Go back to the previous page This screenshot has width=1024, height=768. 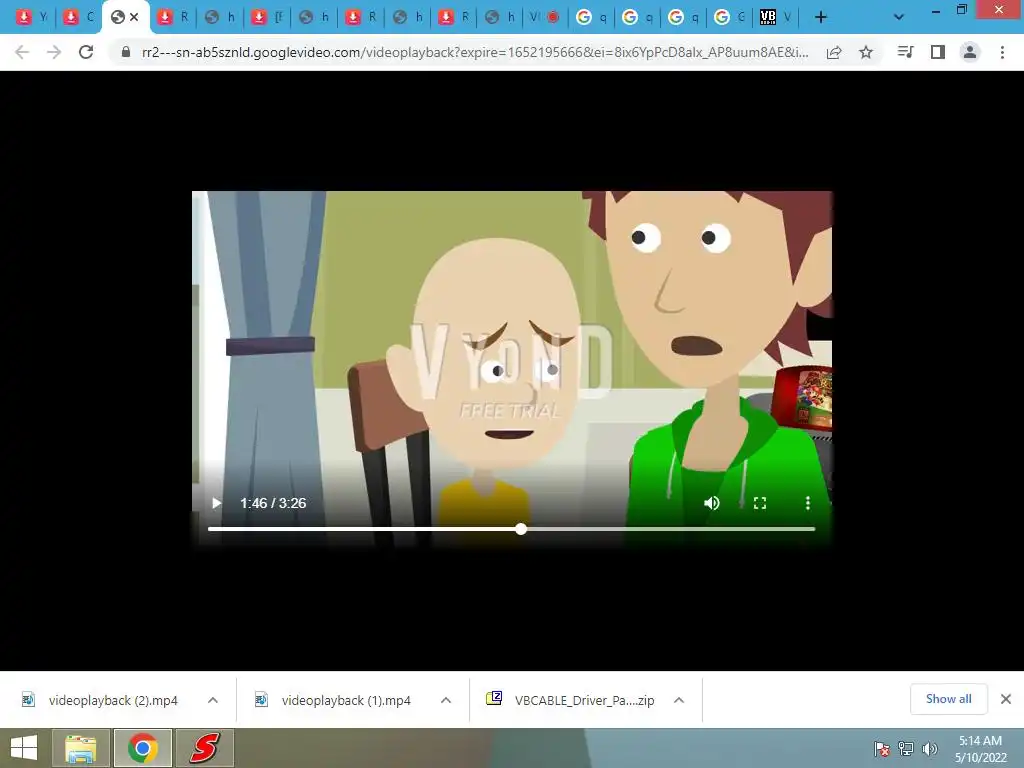click(22, 52)
